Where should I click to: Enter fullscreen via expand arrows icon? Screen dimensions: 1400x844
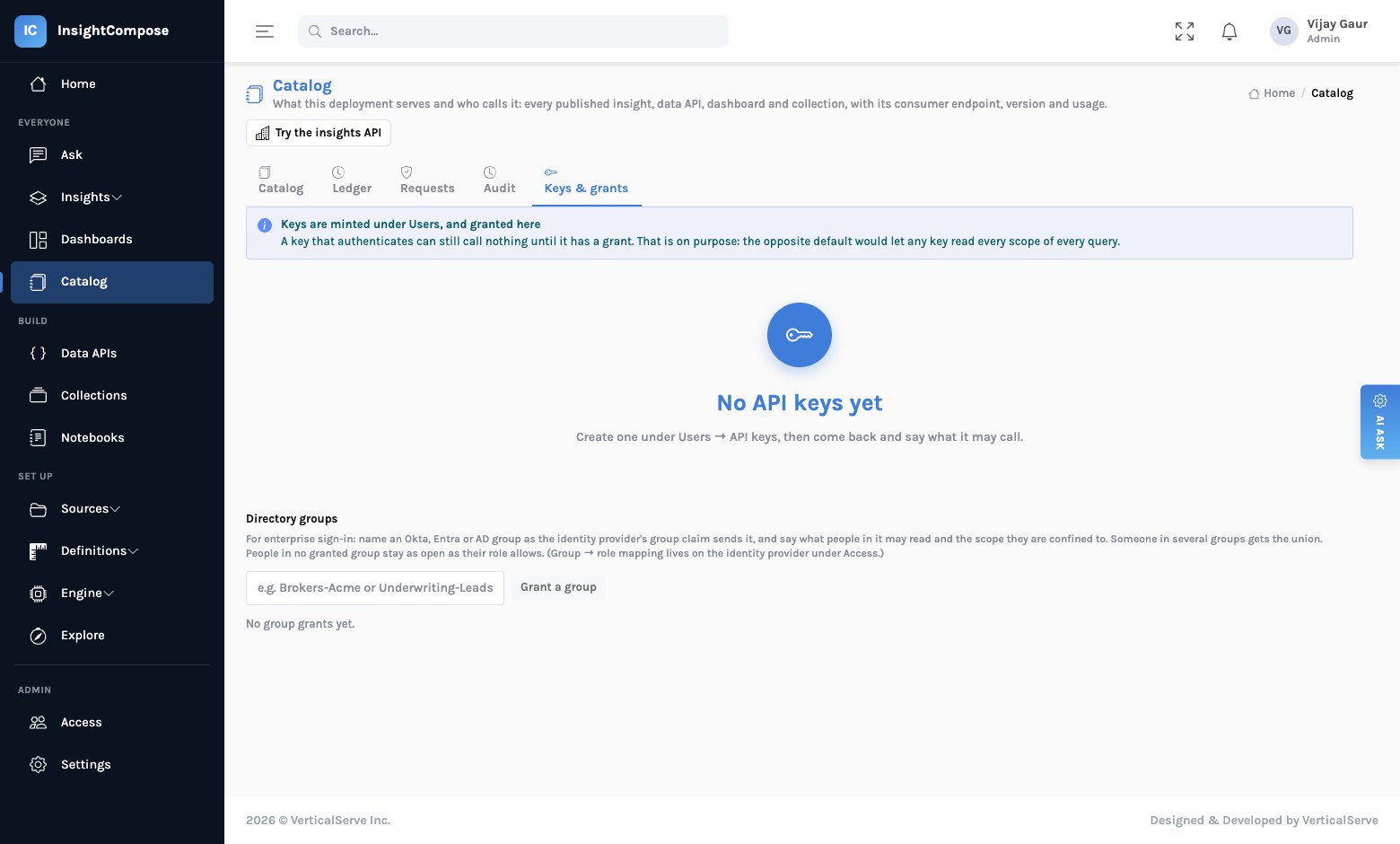coord(1185,31)
